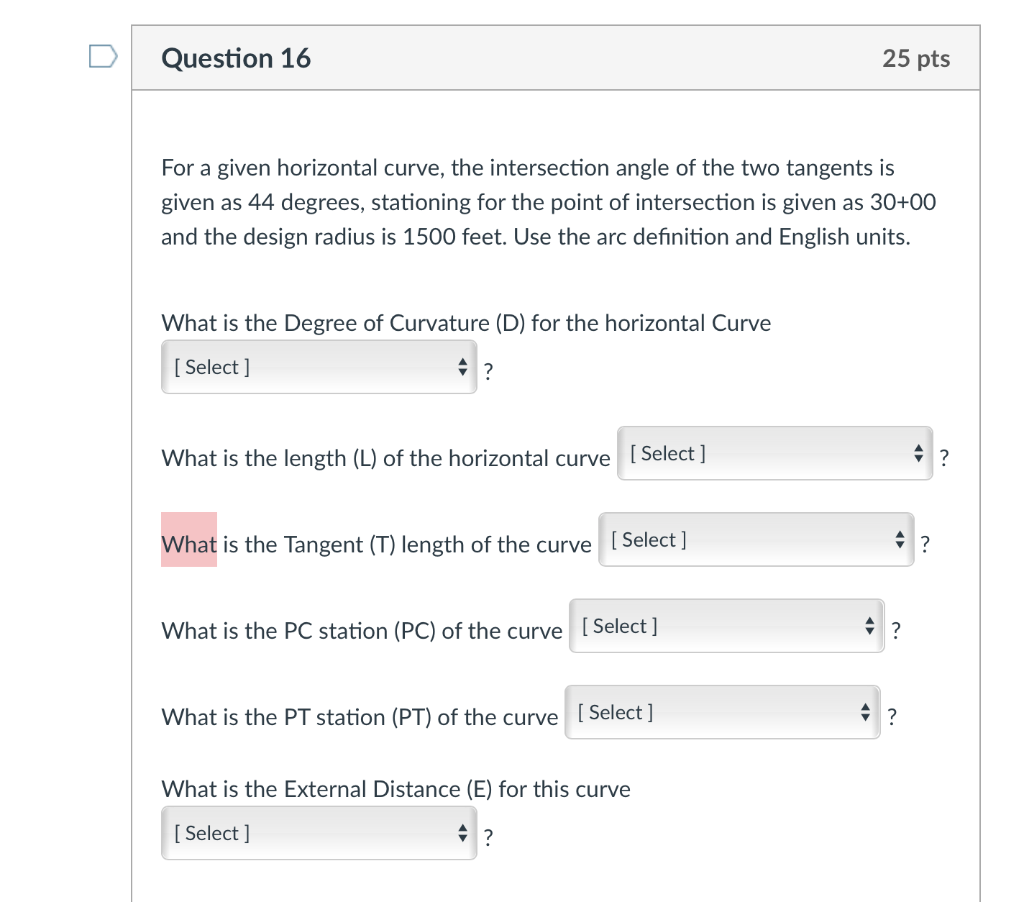Open the PT station answer dropdown
The image size is (1024, 902).
pyautogui.click(x=705, y=711)
